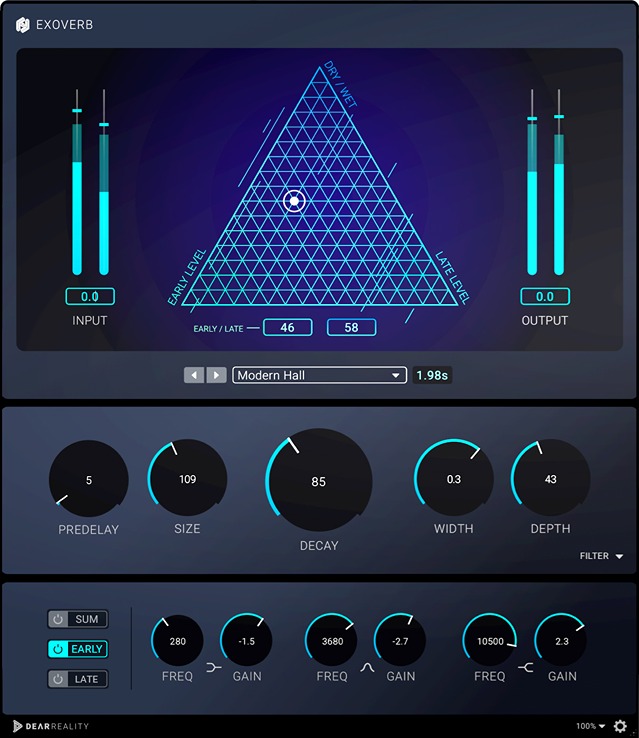Click the left output meter level marker
This screenshot has height=738, width=639.
pos(532,119)
